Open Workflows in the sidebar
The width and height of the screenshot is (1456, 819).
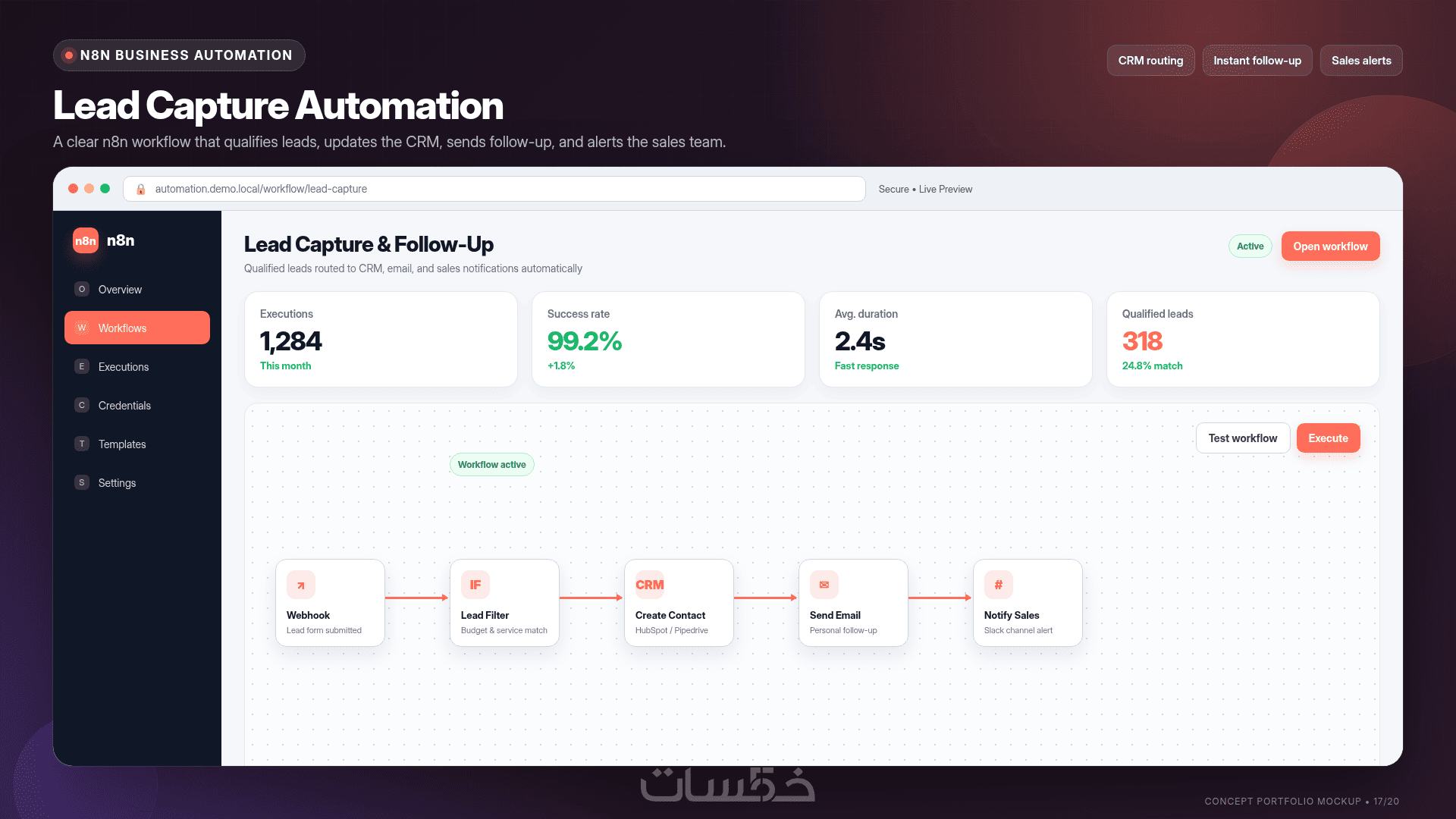(137, 328)
